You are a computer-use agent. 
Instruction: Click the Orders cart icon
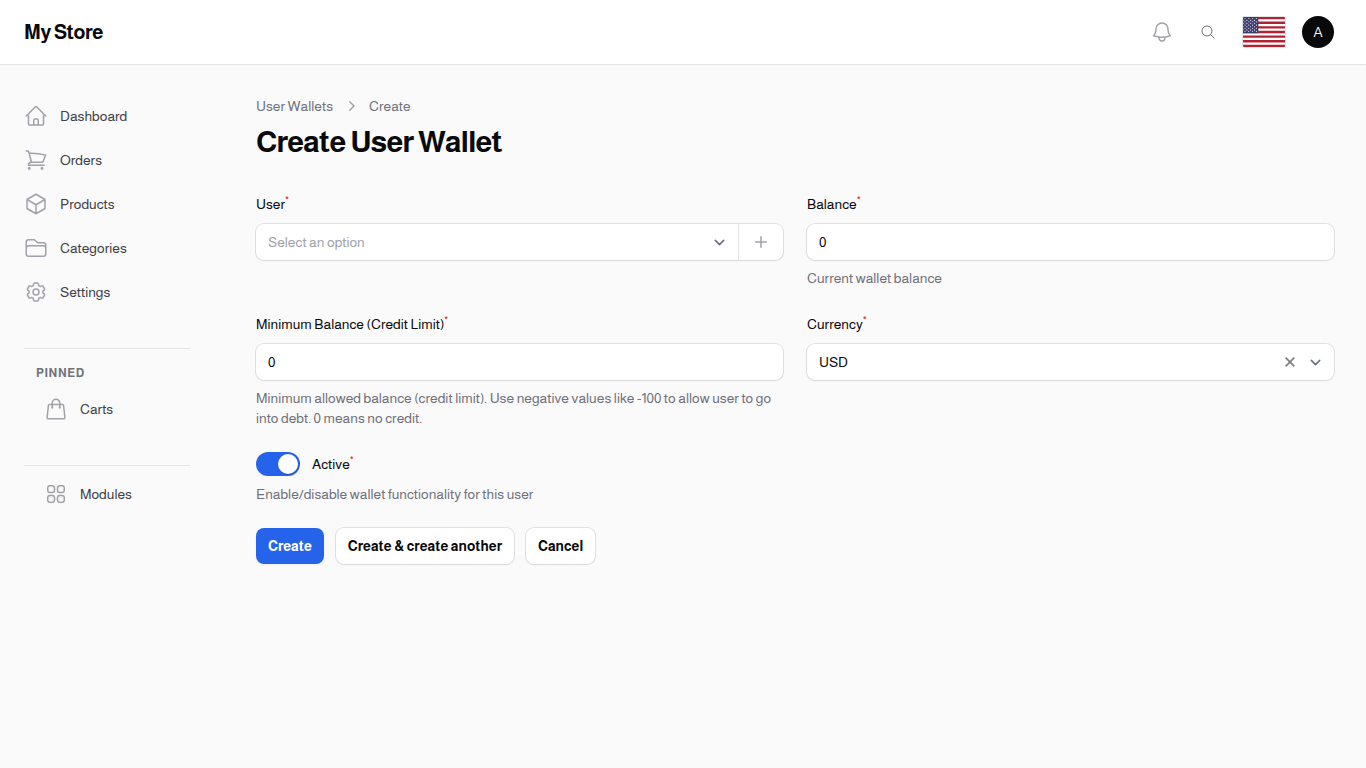[36, 160]
